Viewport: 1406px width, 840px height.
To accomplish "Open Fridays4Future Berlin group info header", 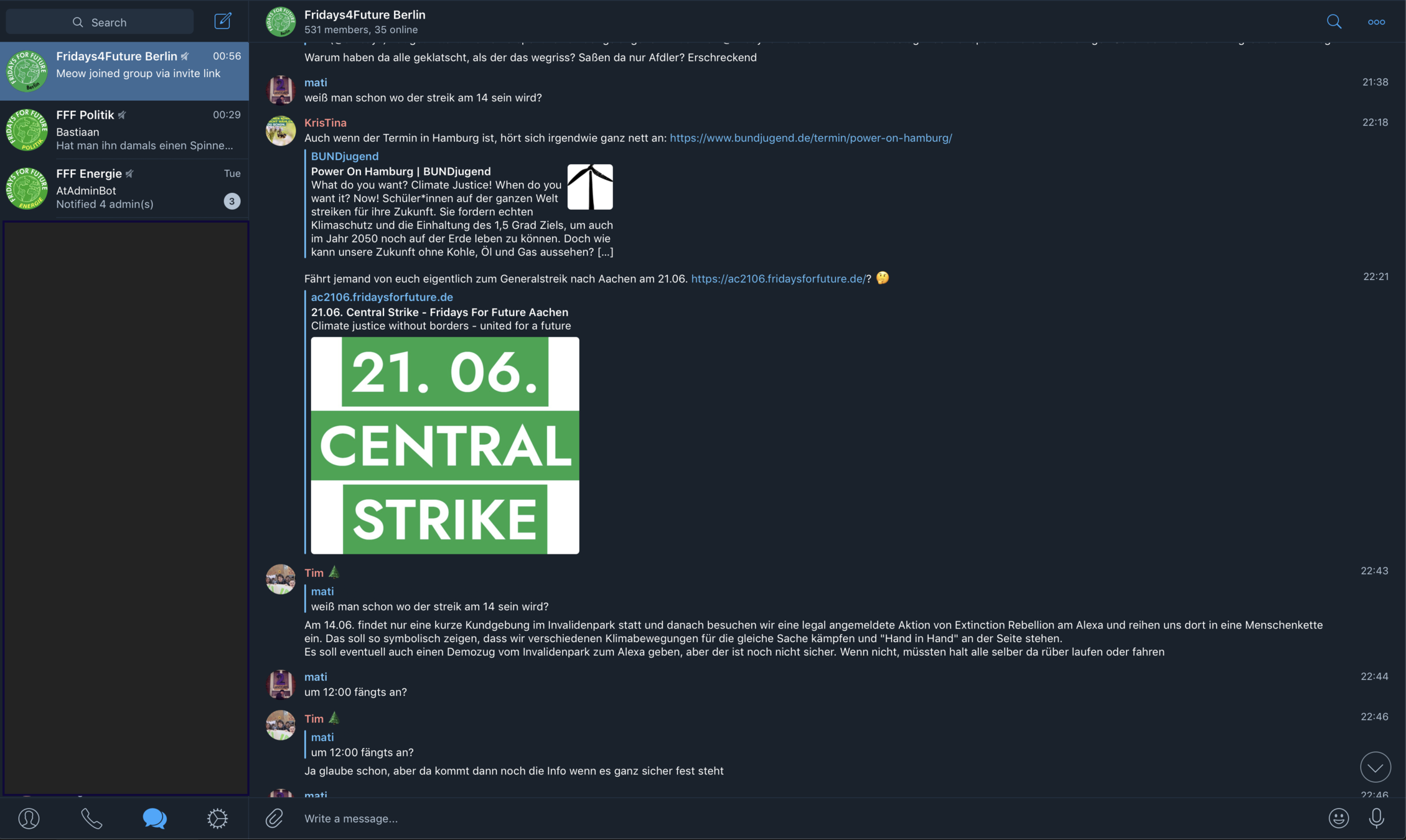I will point(365,21).
